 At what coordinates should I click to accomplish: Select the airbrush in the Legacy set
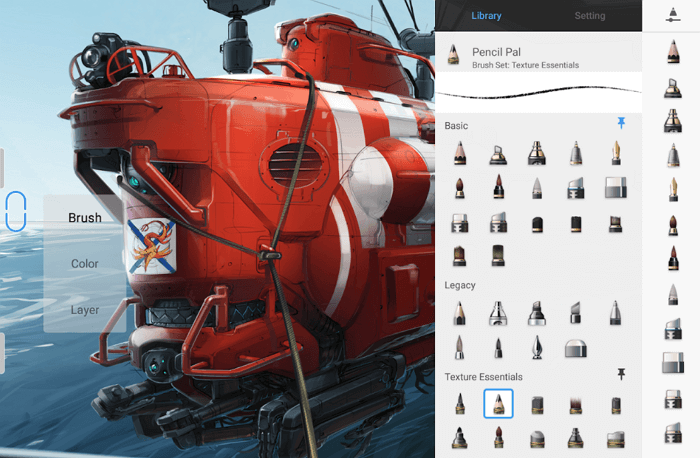click(498, 313)
